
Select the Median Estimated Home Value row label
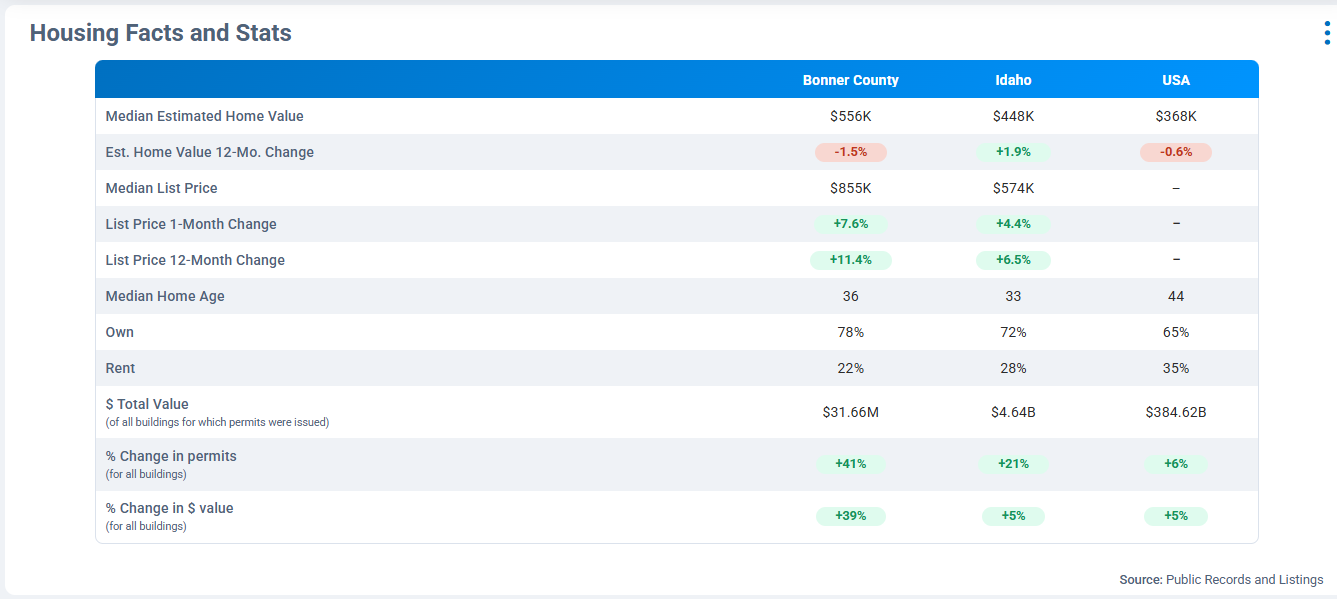coord(204,116)
